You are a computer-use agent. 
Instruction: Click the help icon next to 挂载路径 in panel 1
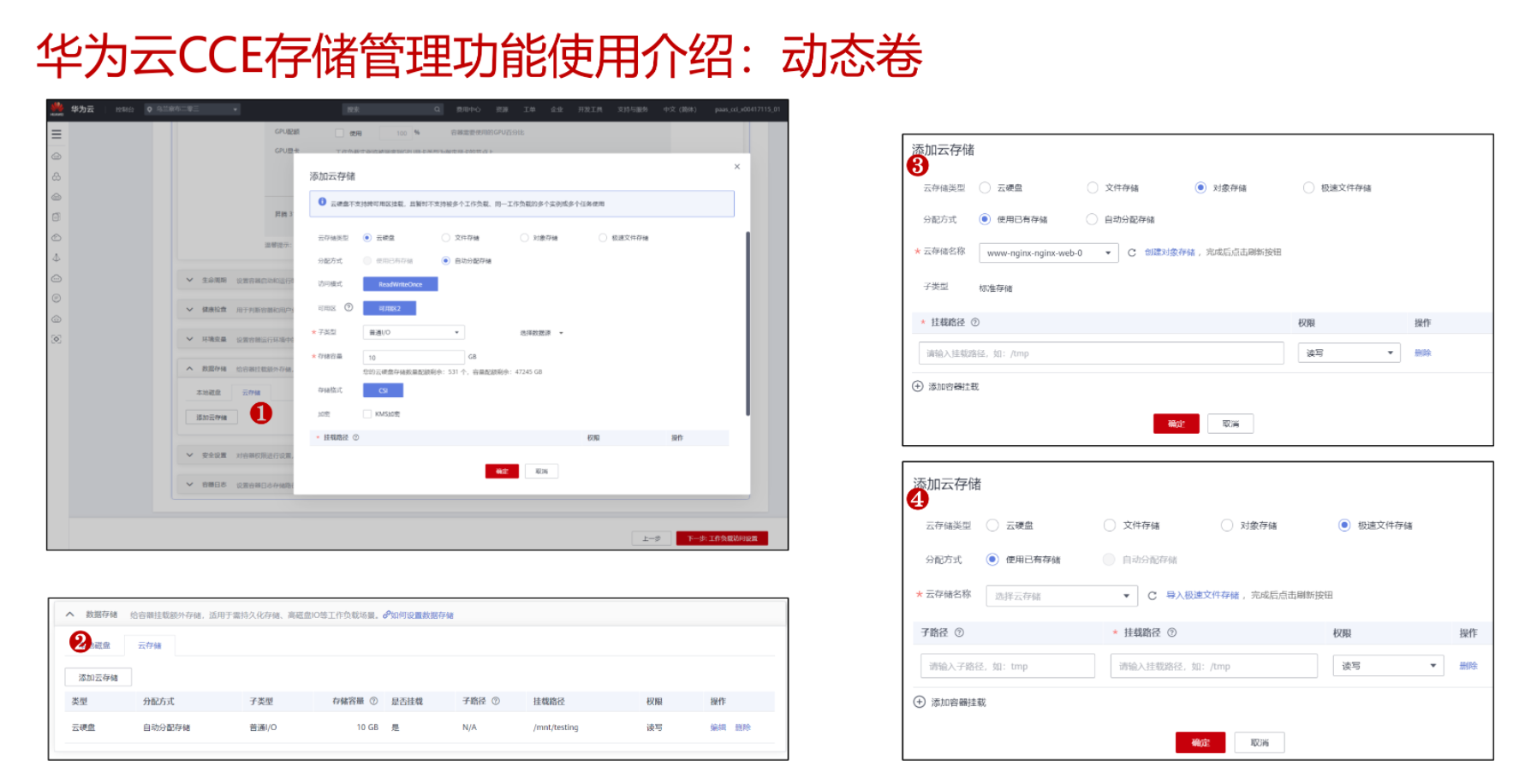click(356, 437)
